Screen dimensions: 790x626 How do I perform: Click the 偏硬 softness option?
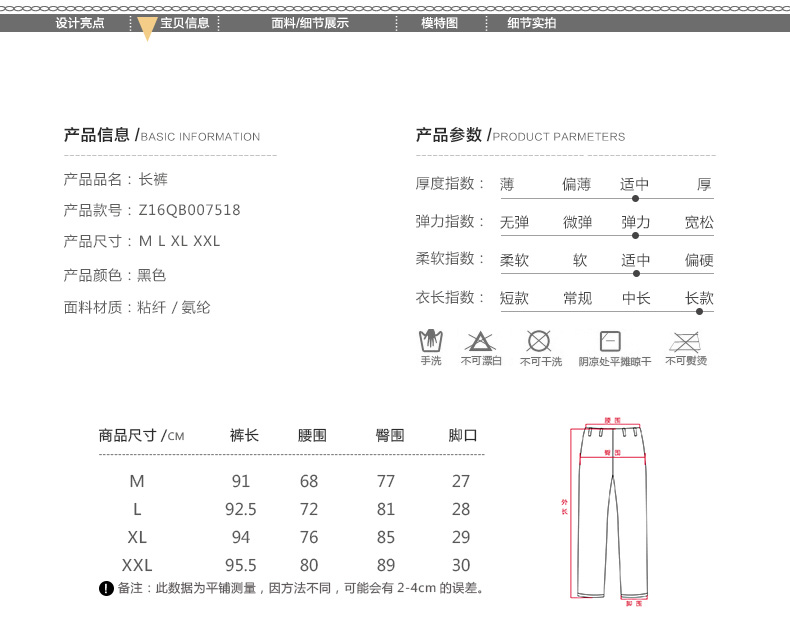[x=699, y=260]
